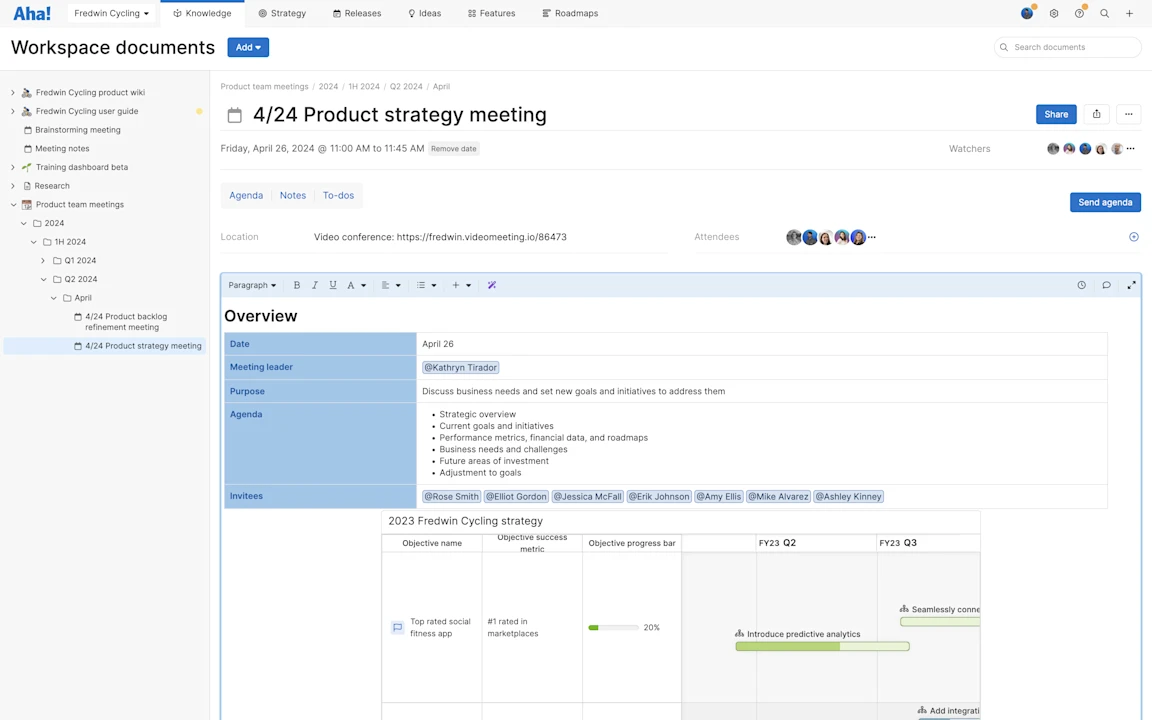Open the text alignment dropdown
Viewport: 1152px width, 720px height.
tap(391, 285)
